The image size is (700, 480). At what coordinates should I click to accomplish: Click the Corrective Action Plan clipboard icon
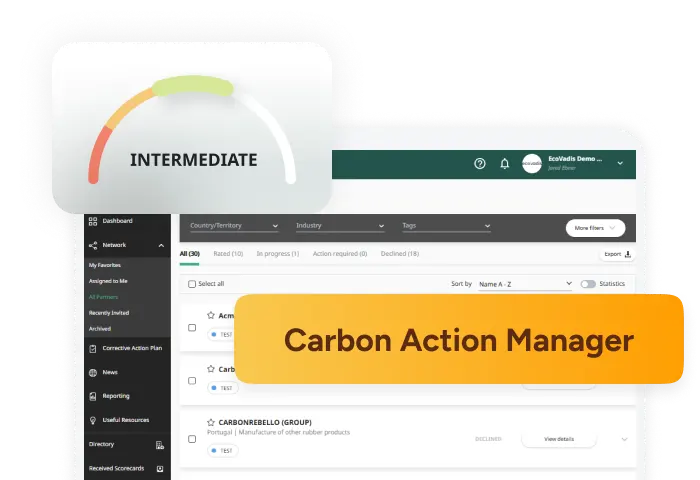coord(93,348)
